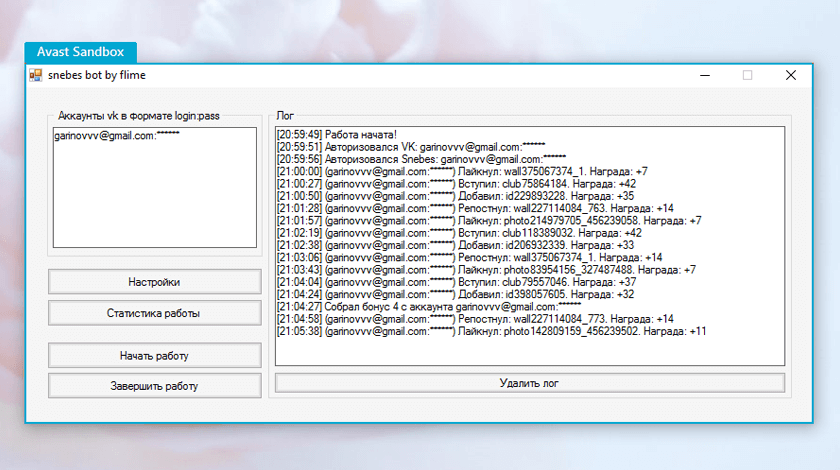
Task: Focus the VK accounts login:pass text box
Action: (x=155, y=188)
